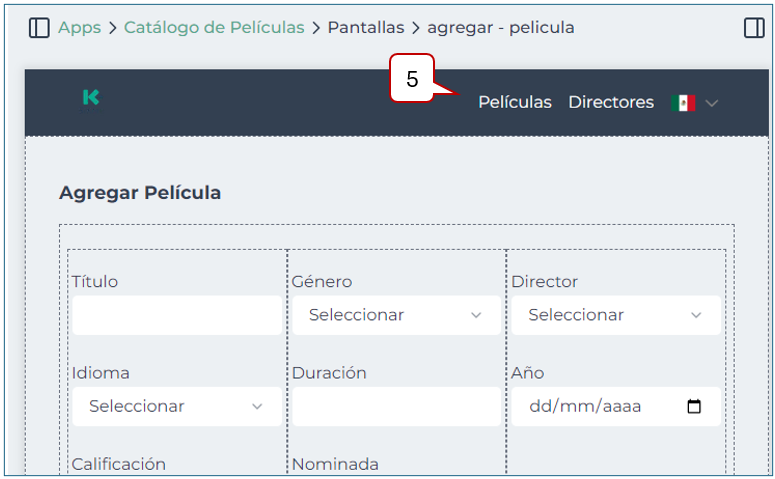Open the Películas menu item
This screenshot has height=479, width=775.
(515, 102)
